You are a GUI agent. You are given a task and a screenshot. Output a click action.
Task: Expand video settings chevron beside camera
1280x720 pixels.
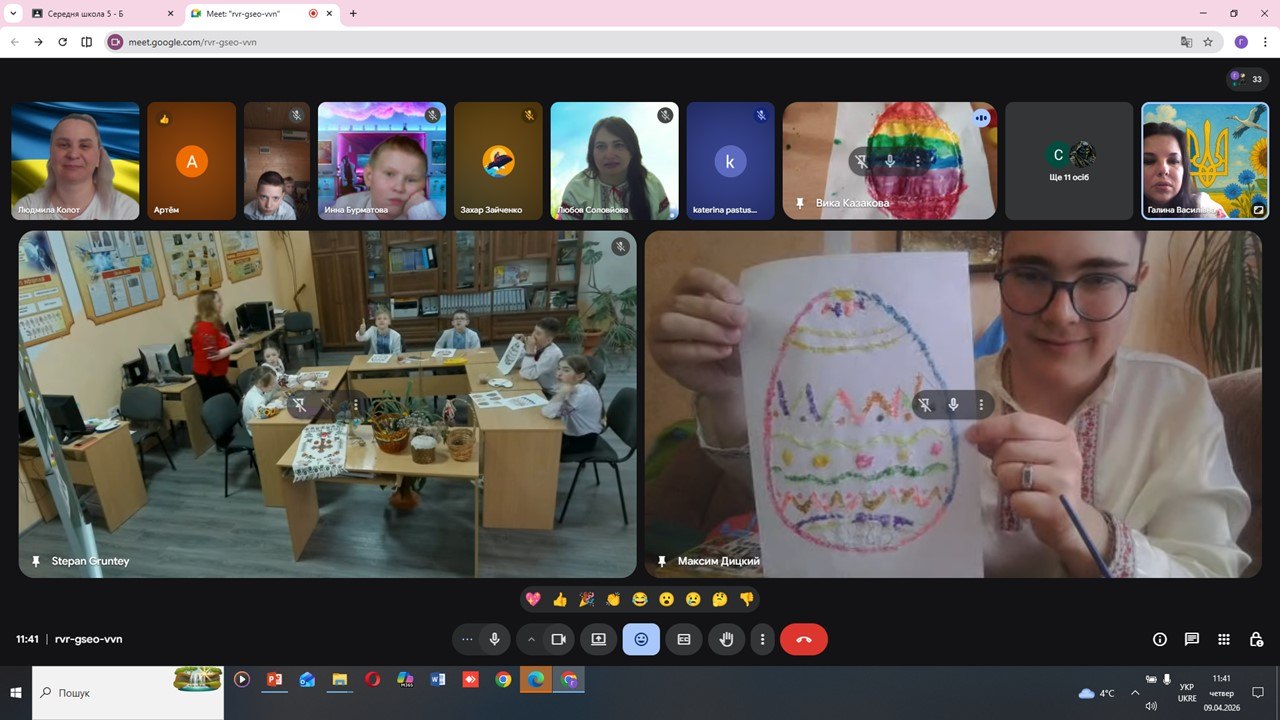[x=531, y=639]
